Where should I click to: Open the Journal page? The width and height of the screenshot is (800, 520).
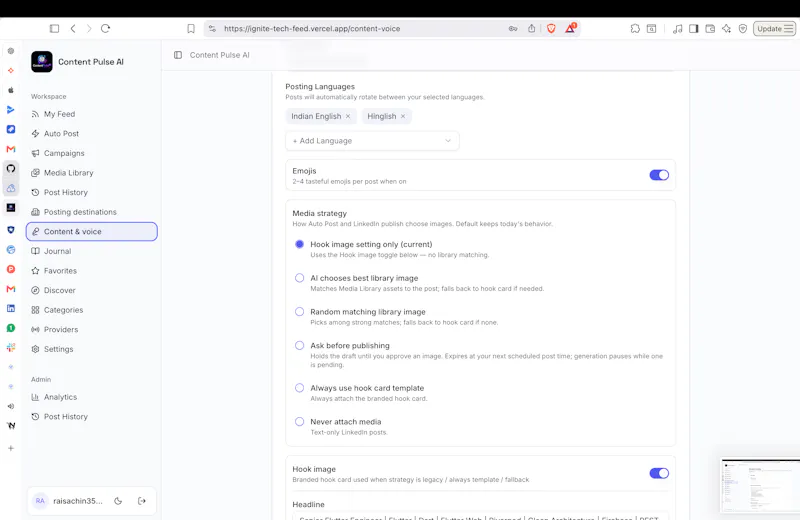tap(92, 251)
